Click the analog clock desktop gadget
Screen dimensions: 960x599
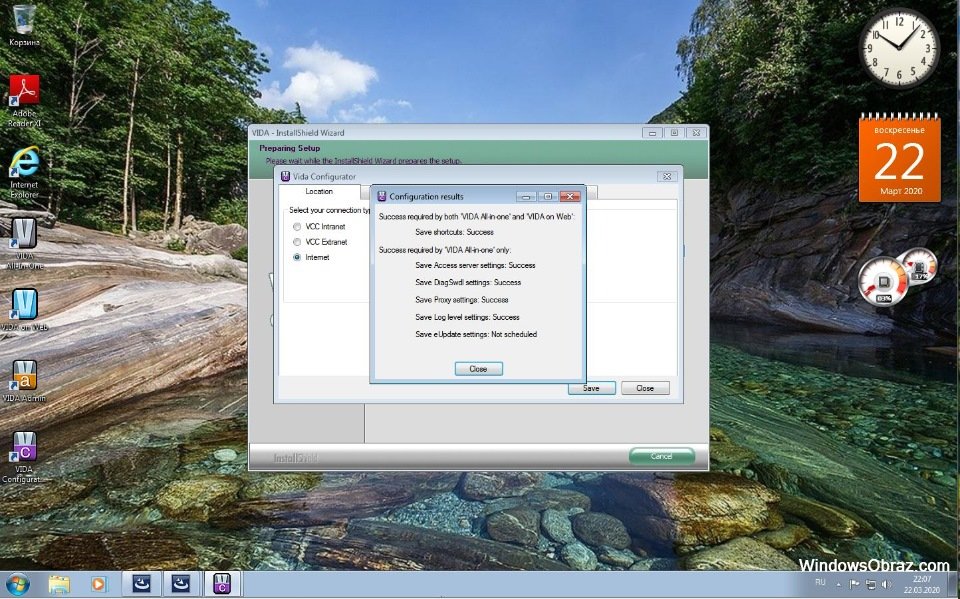(x=899, y=47)
